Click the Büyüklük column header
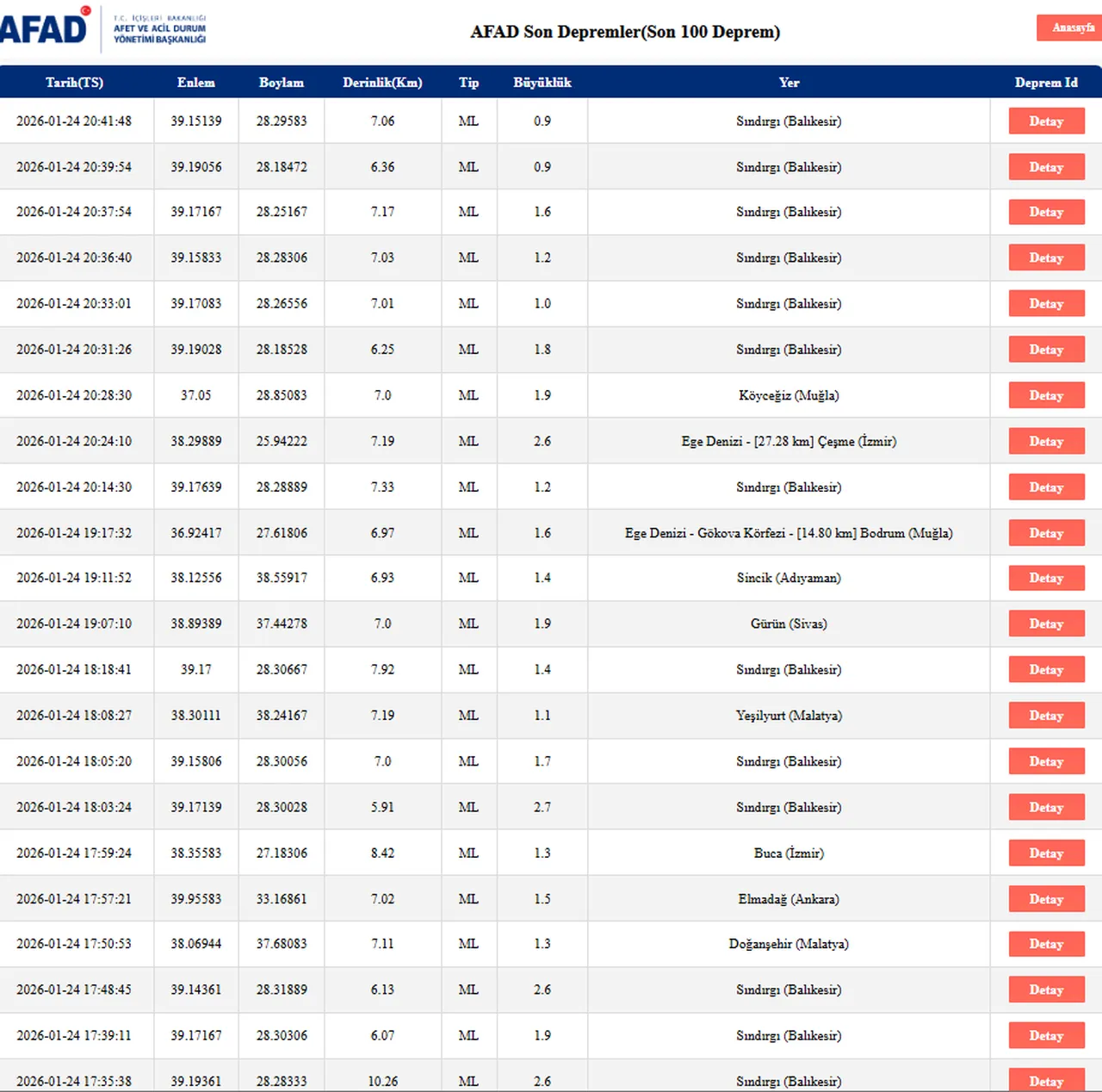The image size is (1102, 1092). (x=542, y=83)
